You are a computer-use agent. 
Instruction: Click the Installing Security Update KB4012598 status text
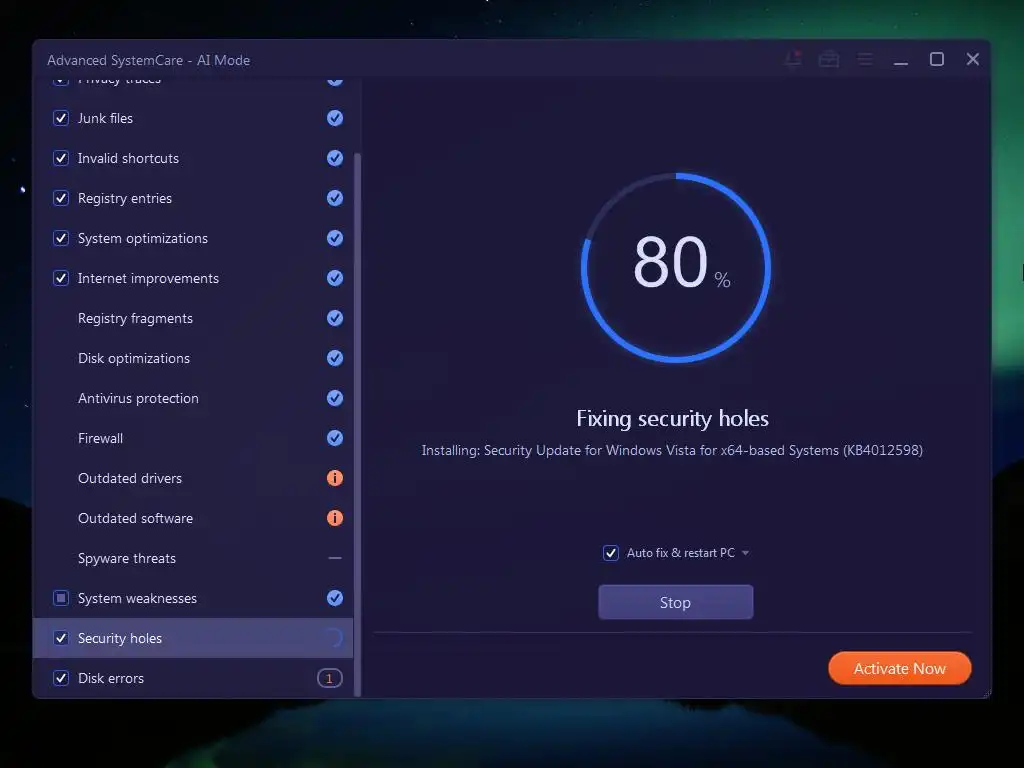[x=672, y=450]
